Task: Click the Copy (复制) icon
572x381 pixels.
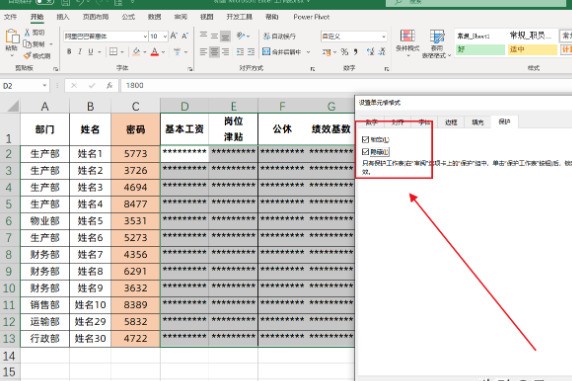Action: (27, 44)
